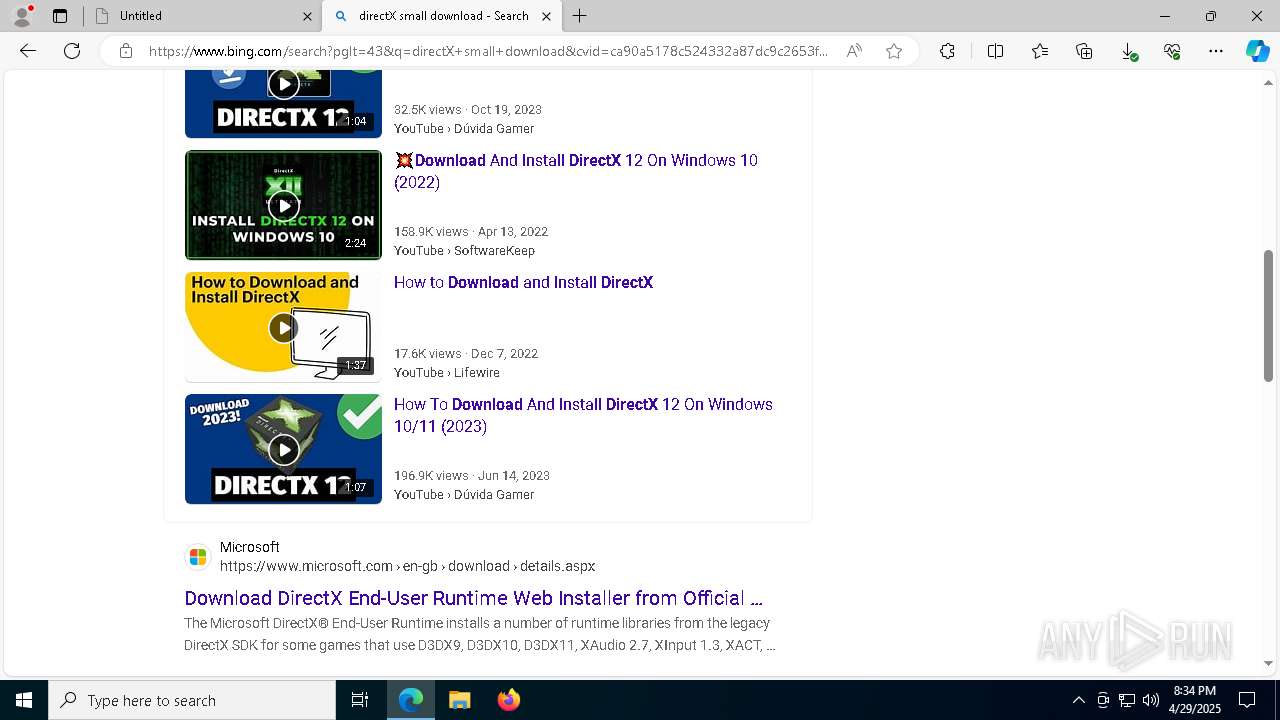The image size is (1280, 720).
Task: Open How To Download And Install DirectX 12 (2023) link
Action: 583,415
